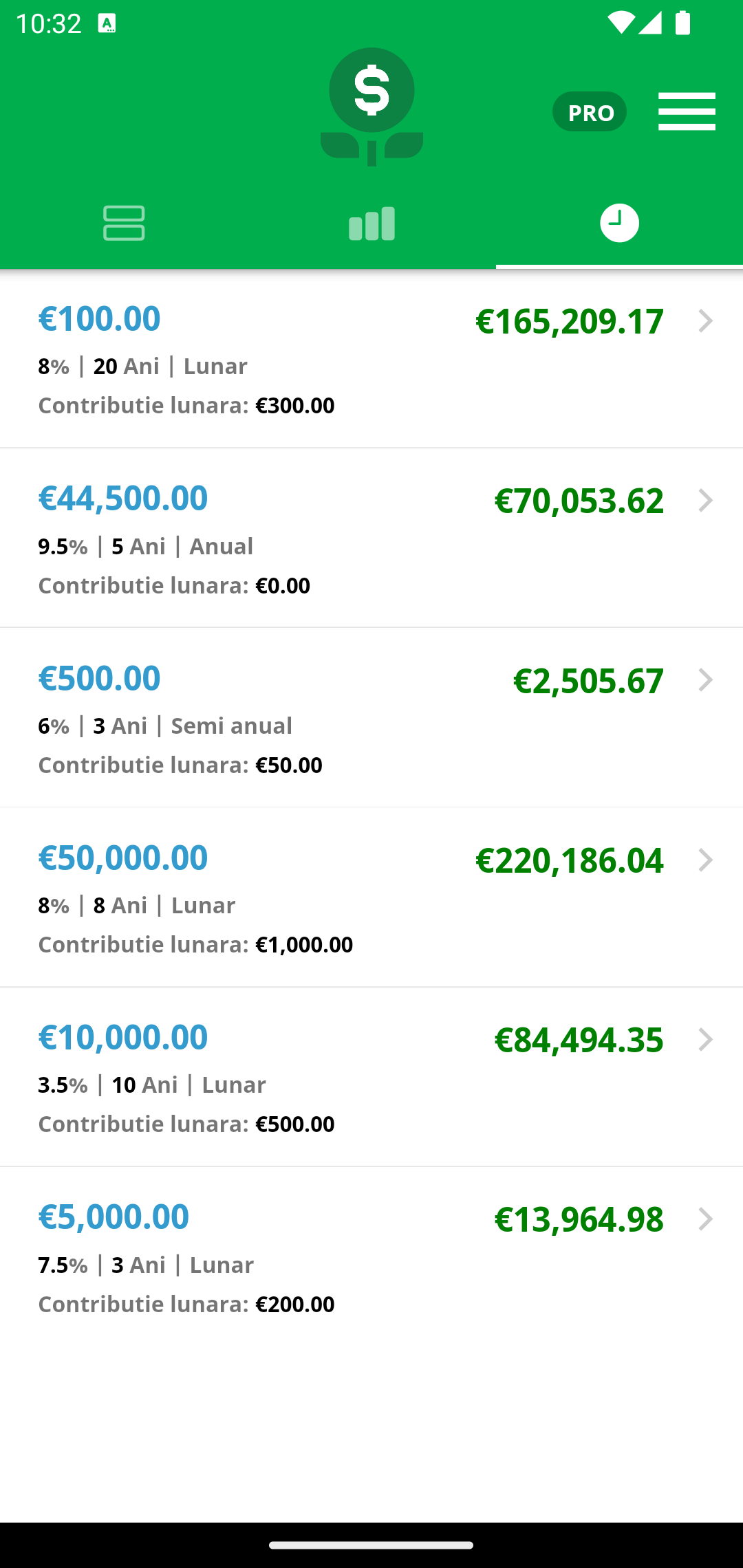Open chevron for €70,053.62 entry

[705, 501]
